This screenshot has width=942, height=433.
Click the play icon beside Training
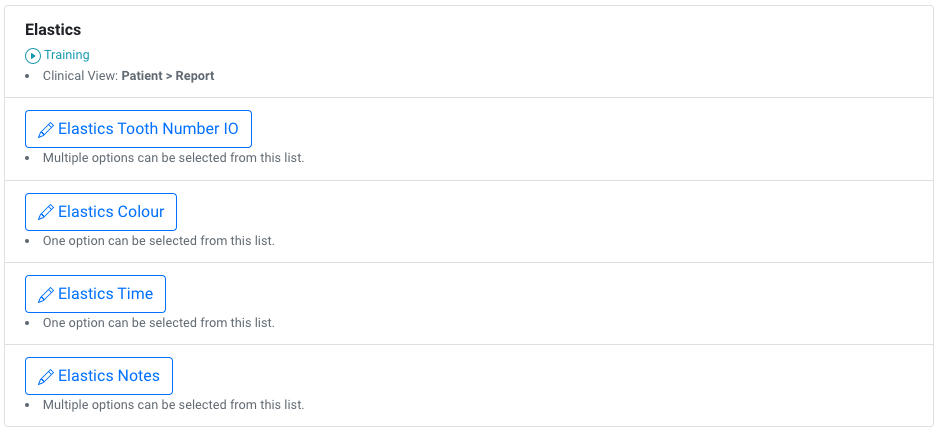coord(32,55)
